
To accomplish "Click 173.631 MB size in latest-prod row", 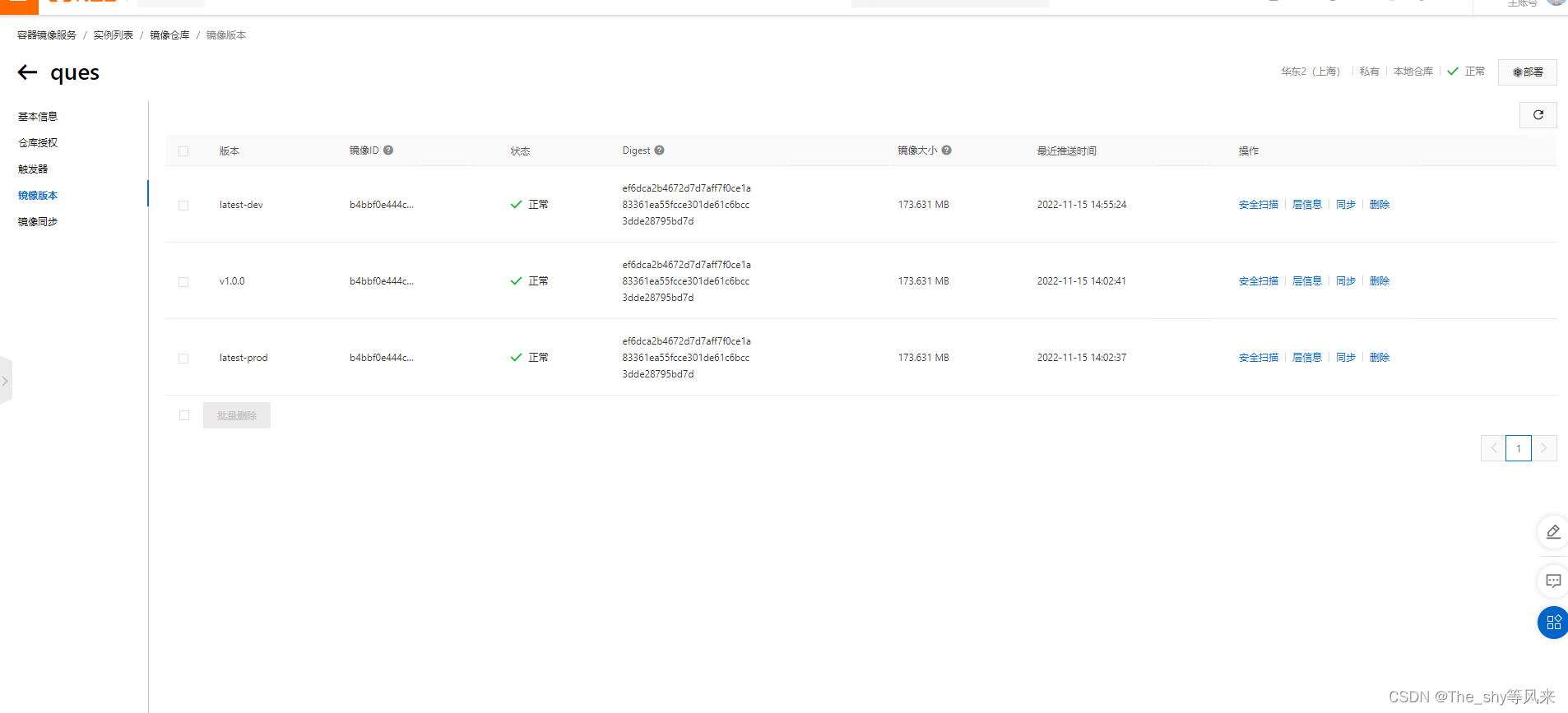I will coord(923,358).
